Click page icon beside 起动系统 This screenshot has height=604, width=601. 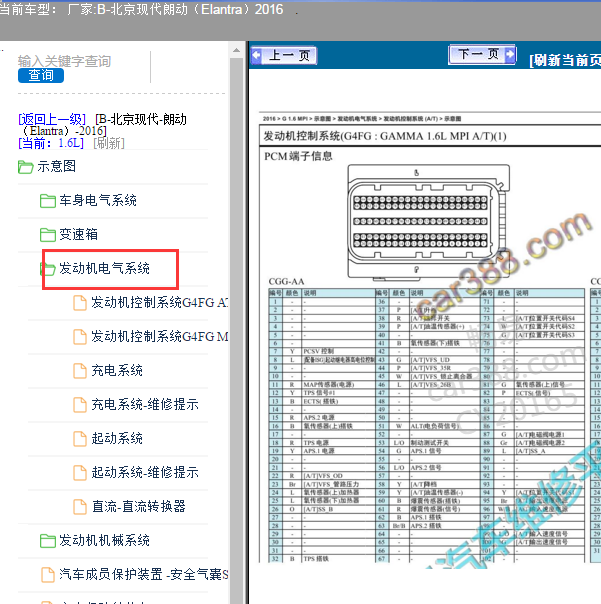[80, 438]
